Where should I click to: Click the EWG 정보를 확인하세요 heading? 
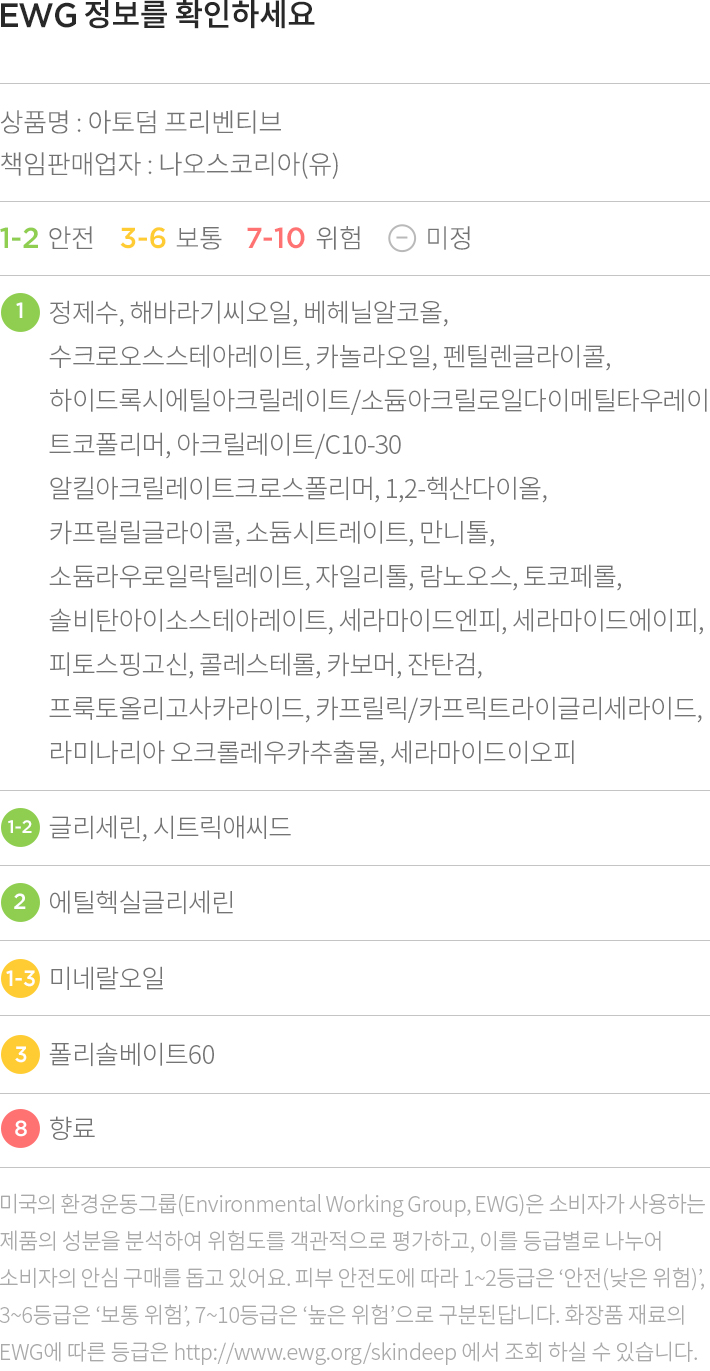157,17
